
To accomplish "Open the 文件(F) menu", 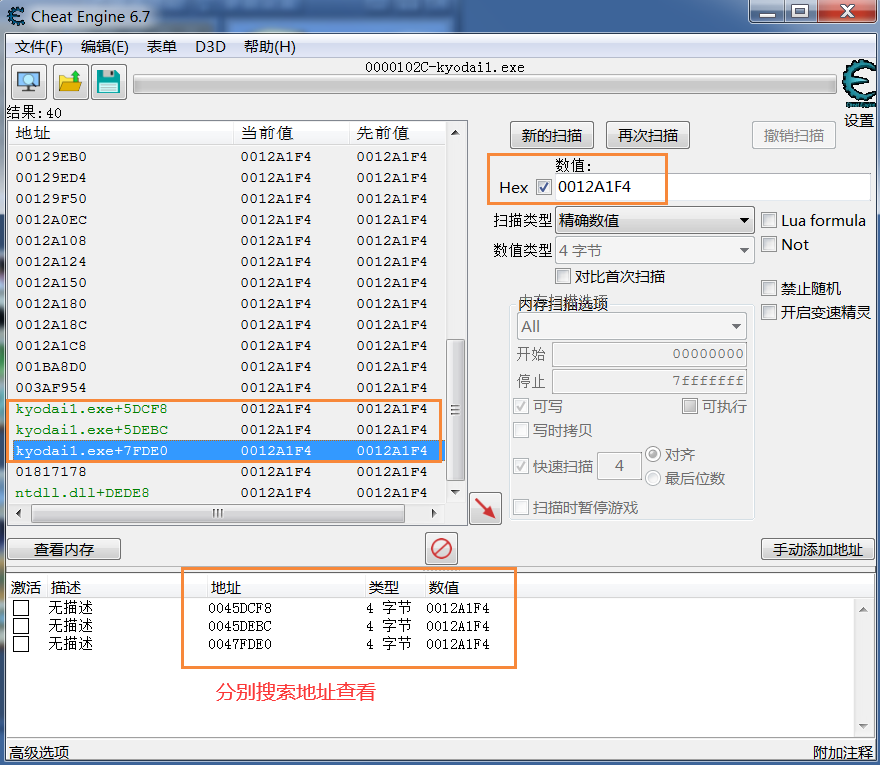I will point(39,47).
